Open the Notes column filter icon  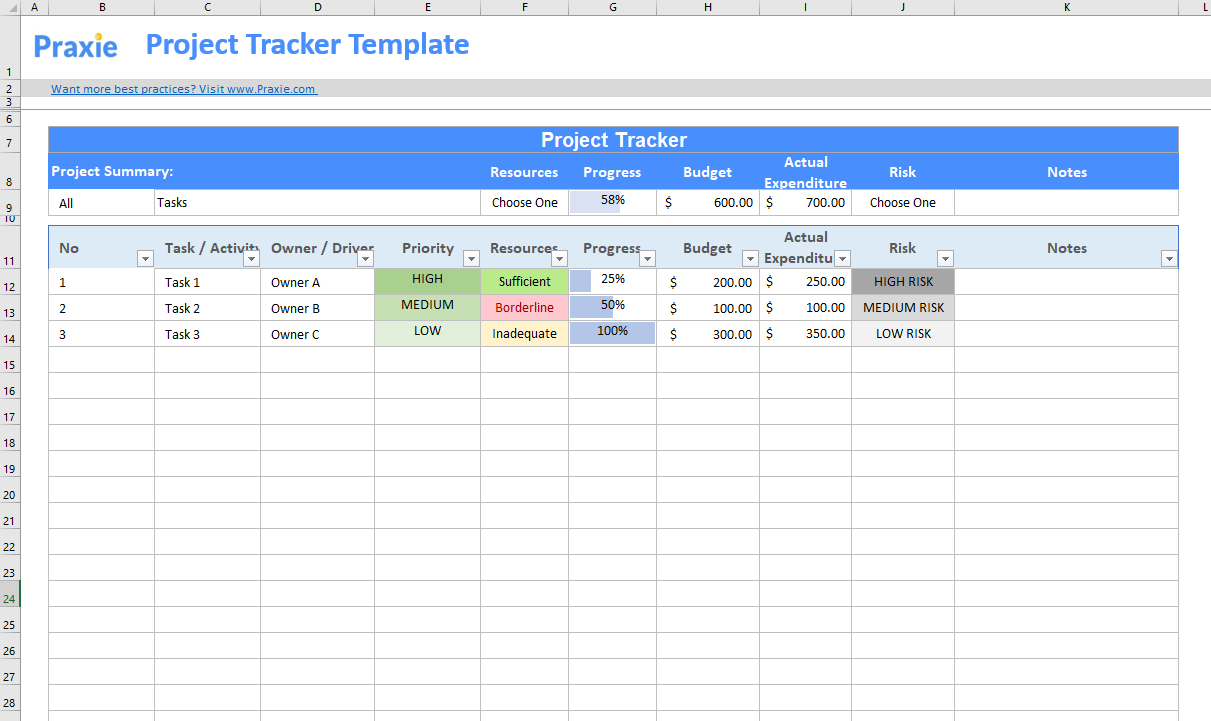pyautogui.click(x=1168, y=258)
